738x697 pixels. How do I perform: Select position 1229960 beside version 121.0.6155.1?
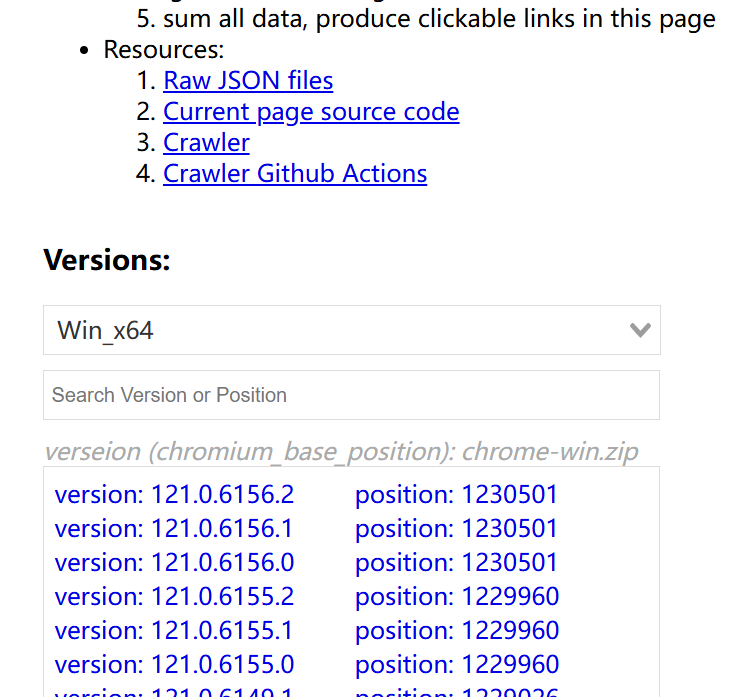click(x=456, y=631)
